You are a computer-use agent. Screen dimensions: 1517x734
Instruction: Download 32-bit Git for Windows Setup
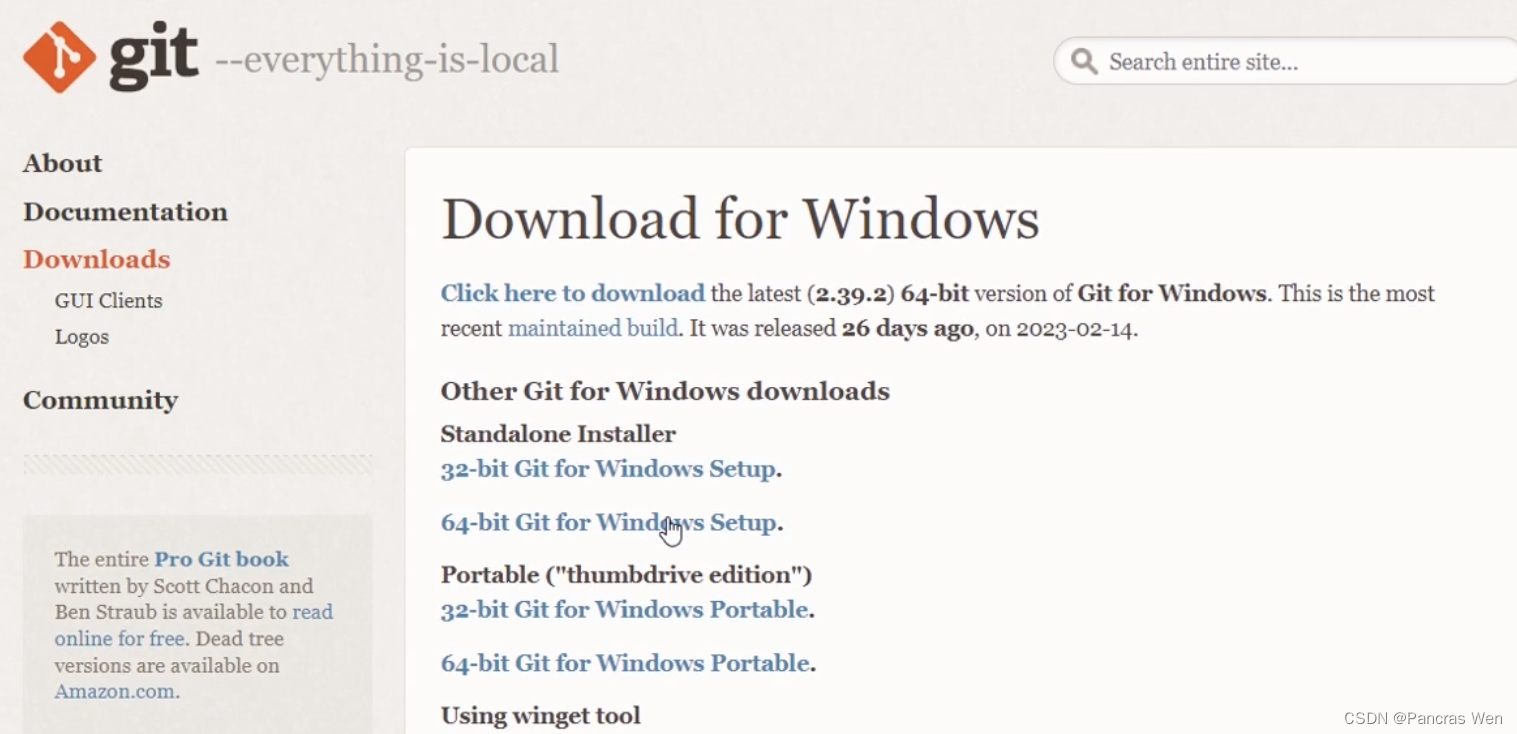tap(609, 469)
